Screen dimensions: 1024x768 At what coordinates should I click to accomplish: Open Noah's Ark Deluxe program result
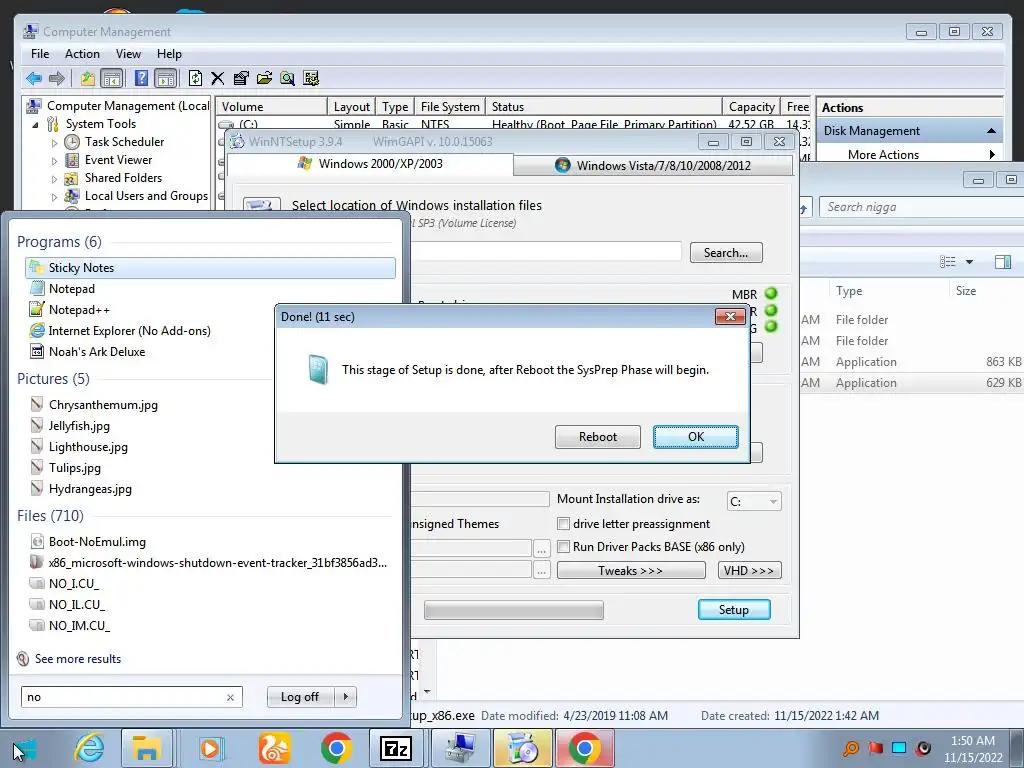pyautogui.click(x=97, y=351)
